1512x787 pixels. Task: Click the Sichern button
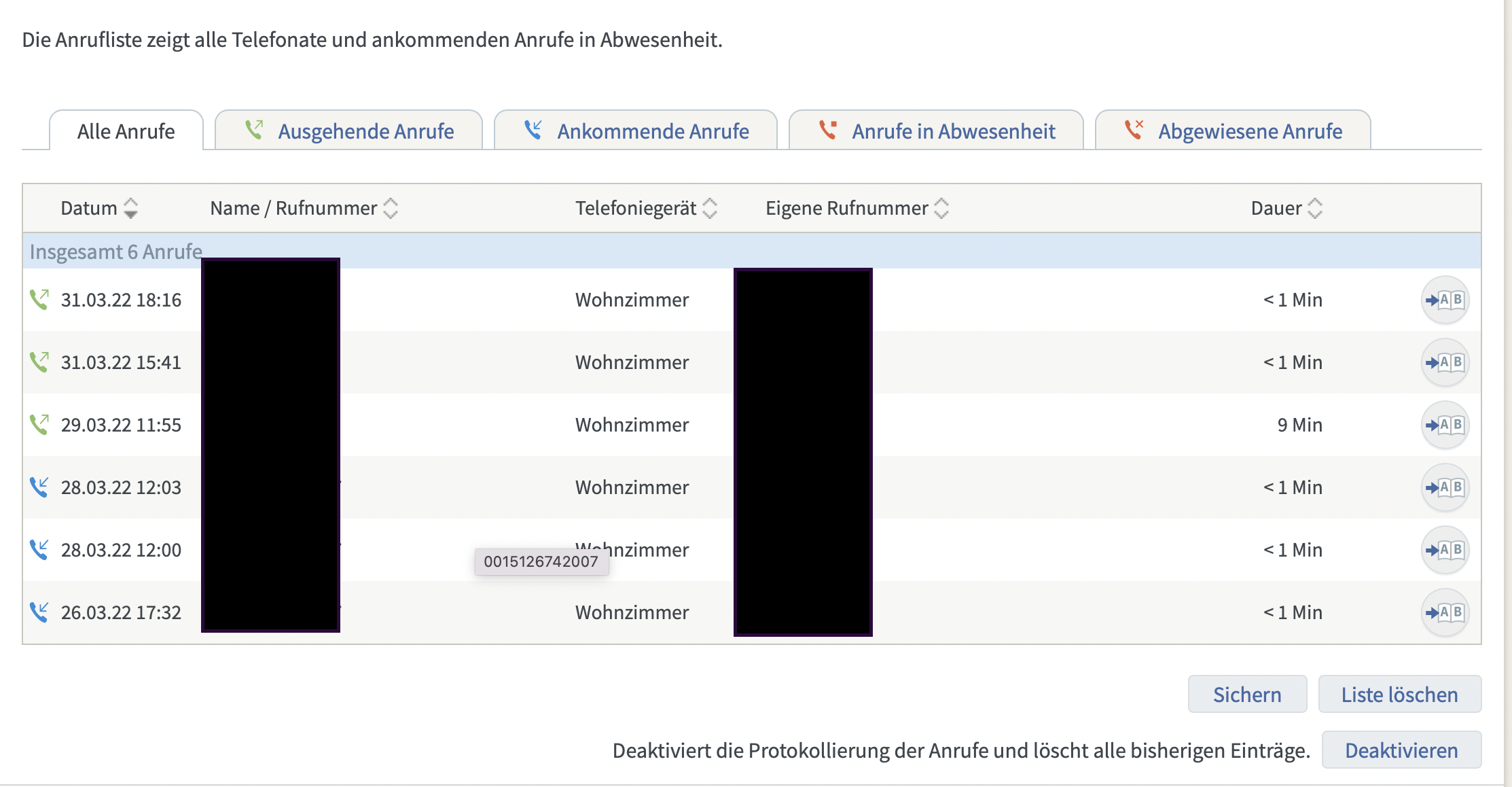click(x=1247, y=694)
